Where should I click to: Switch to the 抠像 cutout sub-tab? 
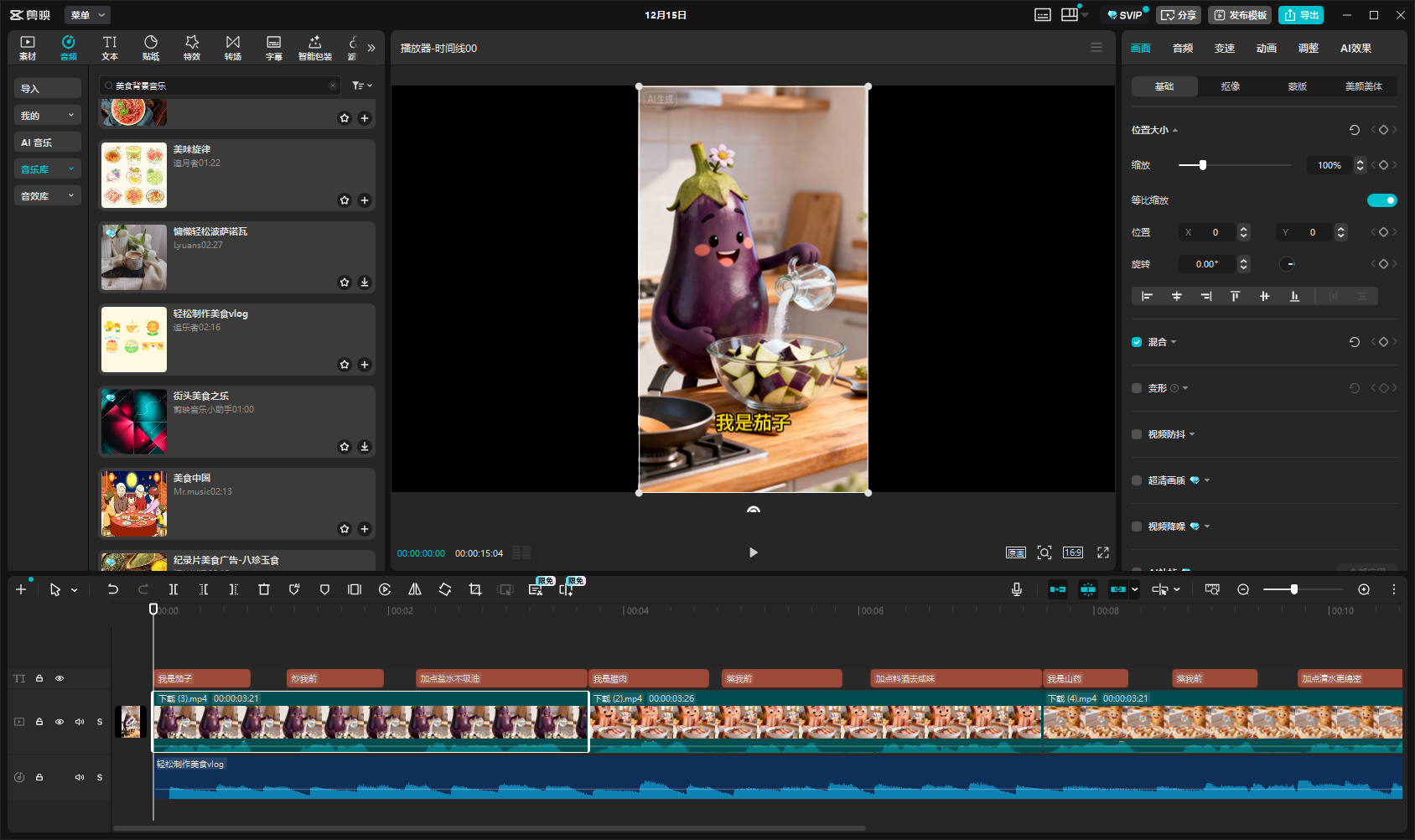[1231, 86]
